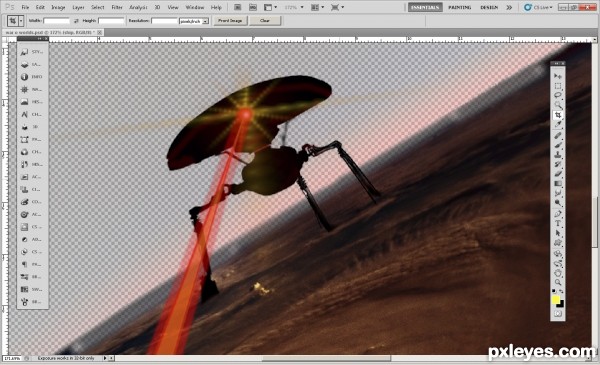600x365 pixels.
Task: Open the CS Live dropdown
Action: pos(538,7)
